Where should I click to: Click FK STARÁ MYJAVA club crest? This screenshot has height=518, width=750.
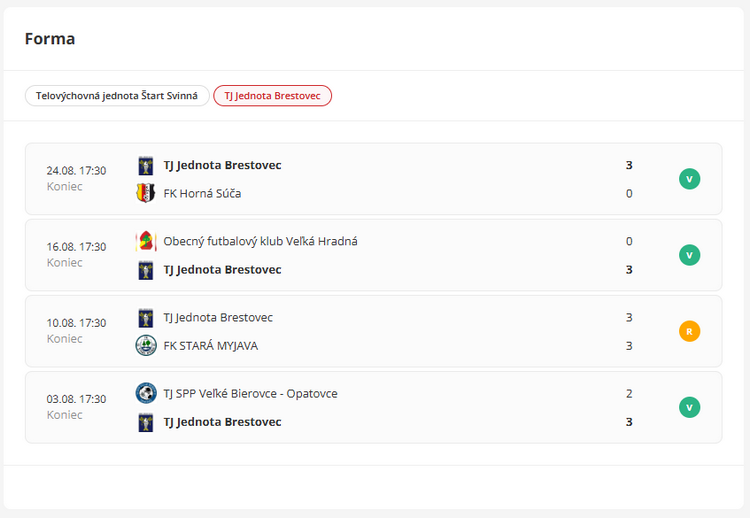(146, 345)
